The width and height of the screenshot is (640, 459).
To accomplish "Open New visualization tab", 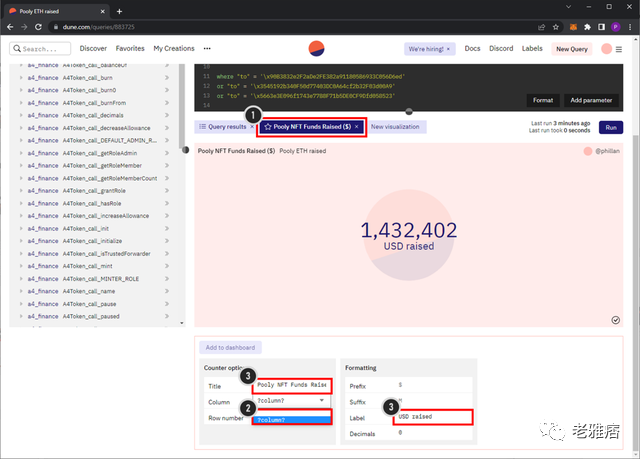I will click(395, 127).
